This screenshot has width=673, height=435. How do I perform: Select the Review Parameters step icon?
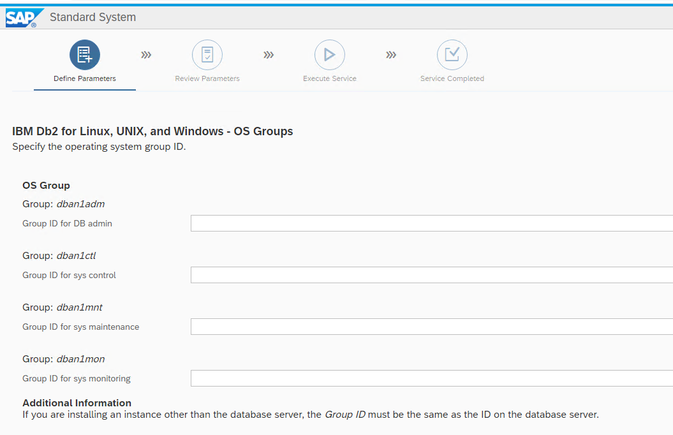(207, 55)
